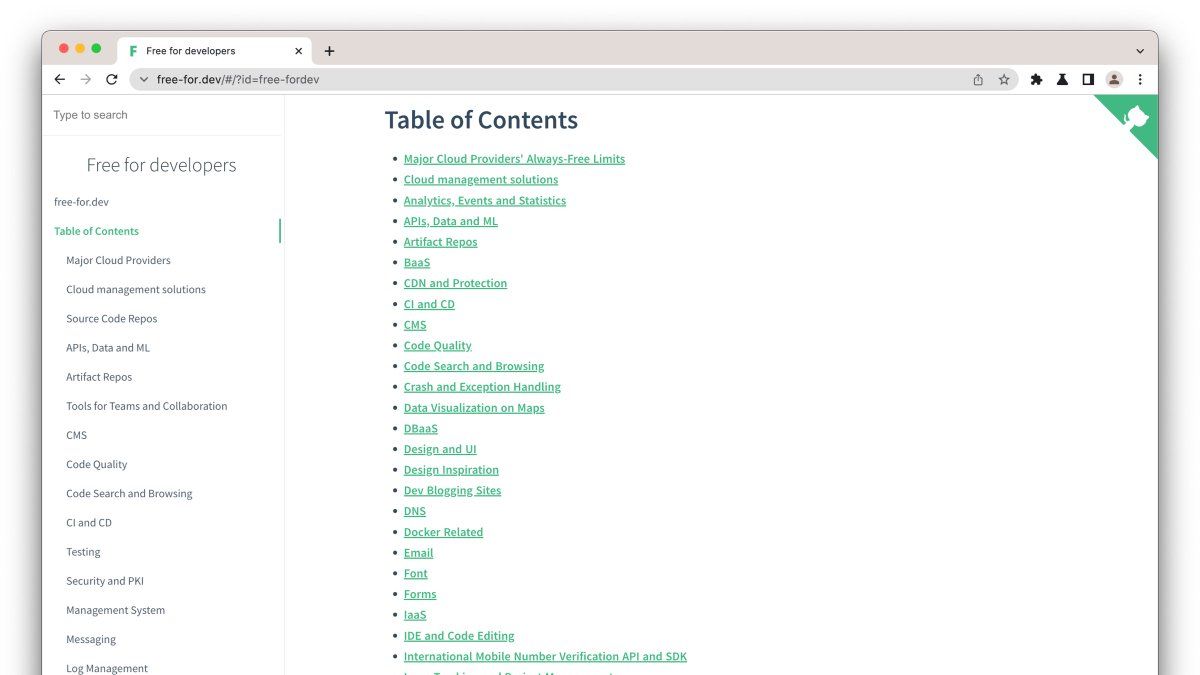The image size is (1200, 675).
Task: Select Source Code Repos in sidebar
Action: pyautogui.click(x=112, y=319)
